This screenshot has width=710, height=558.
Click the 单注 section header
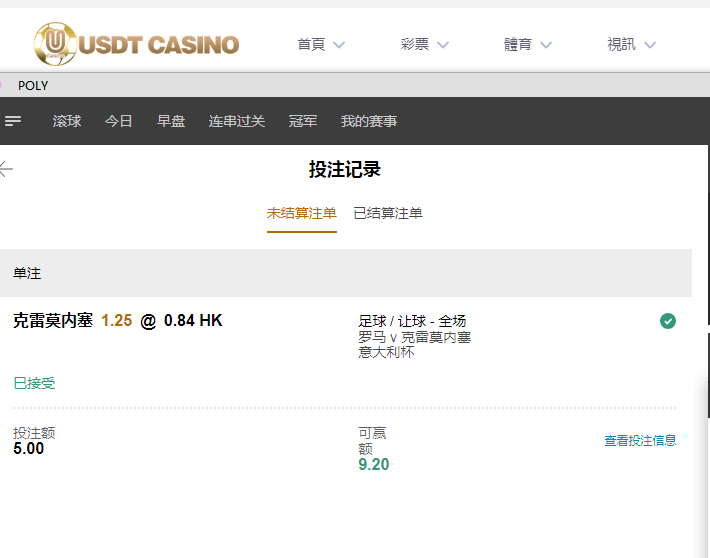pyautogui.click(x=346, y=273)
